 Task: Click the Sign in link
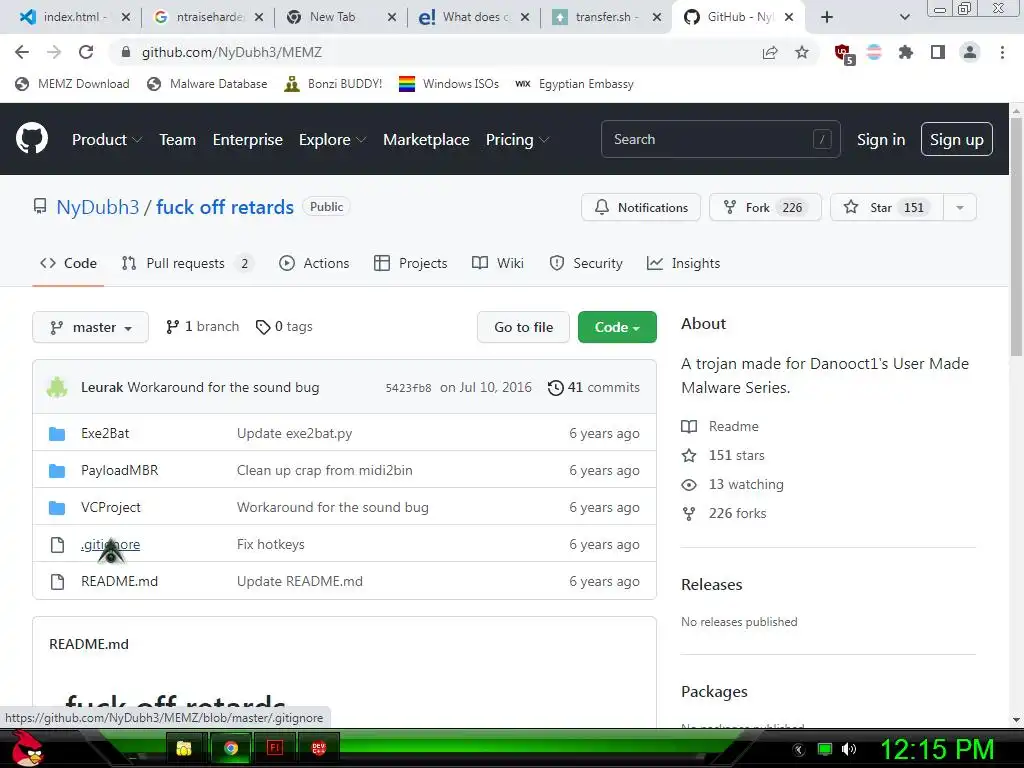880,139
